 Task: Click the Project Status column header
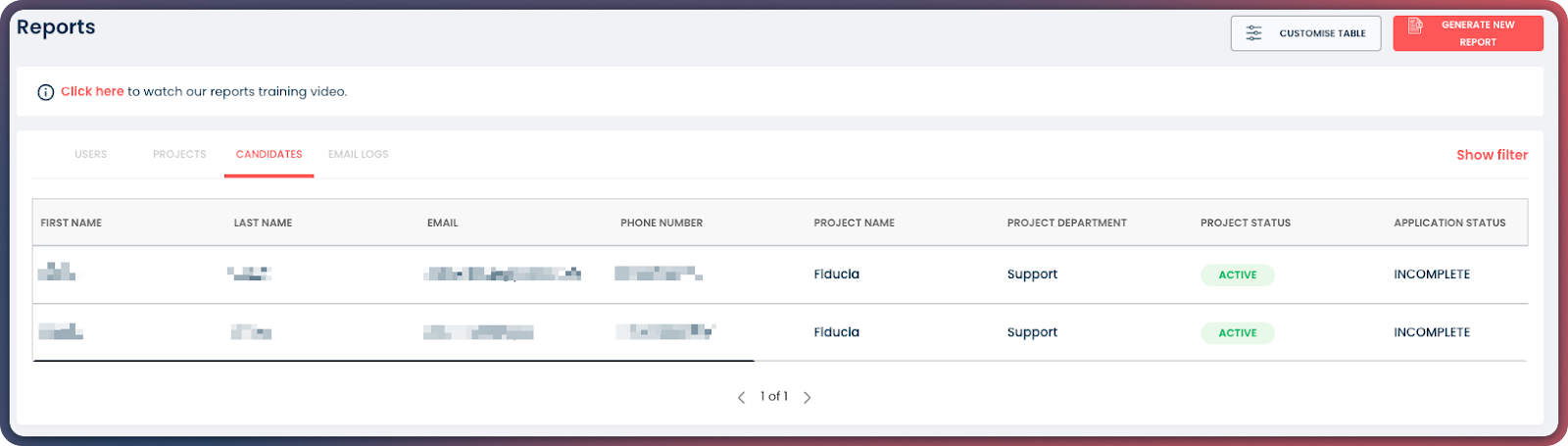click(1245, 223)
